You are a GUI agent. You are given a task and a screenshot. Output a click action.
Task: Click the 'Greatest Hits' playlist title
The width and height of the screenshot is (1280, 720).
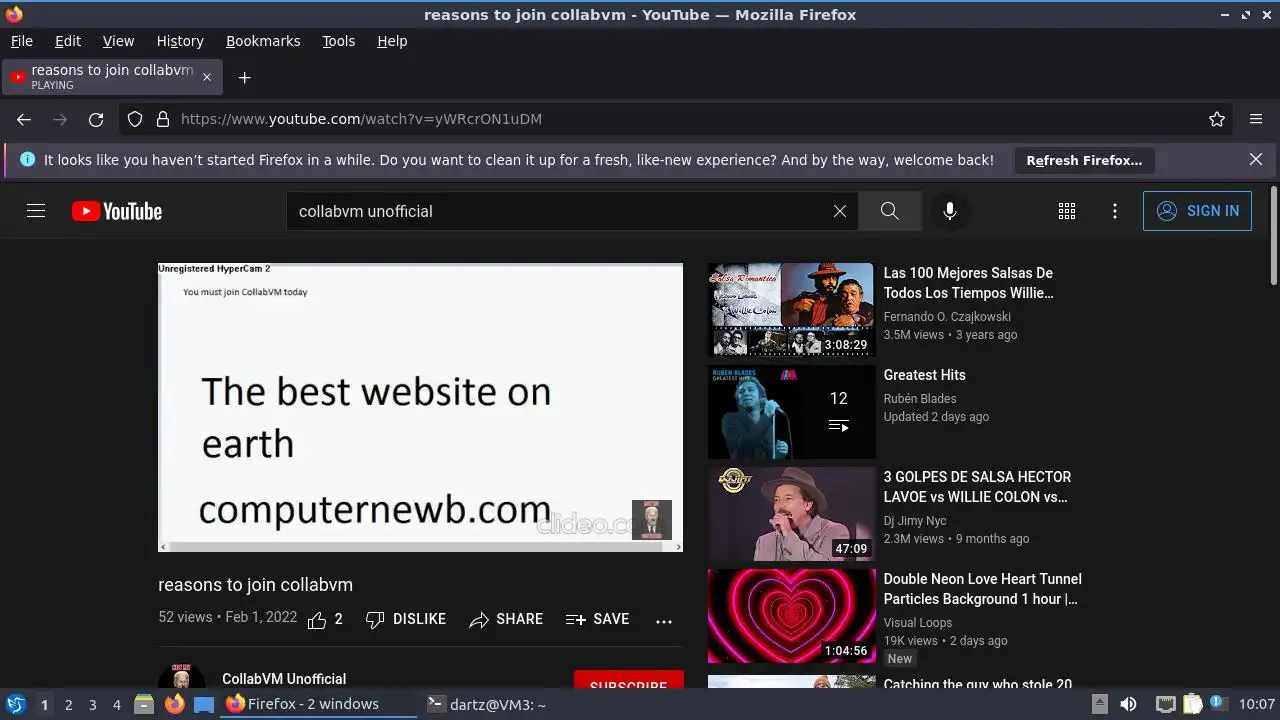[925, 375]
